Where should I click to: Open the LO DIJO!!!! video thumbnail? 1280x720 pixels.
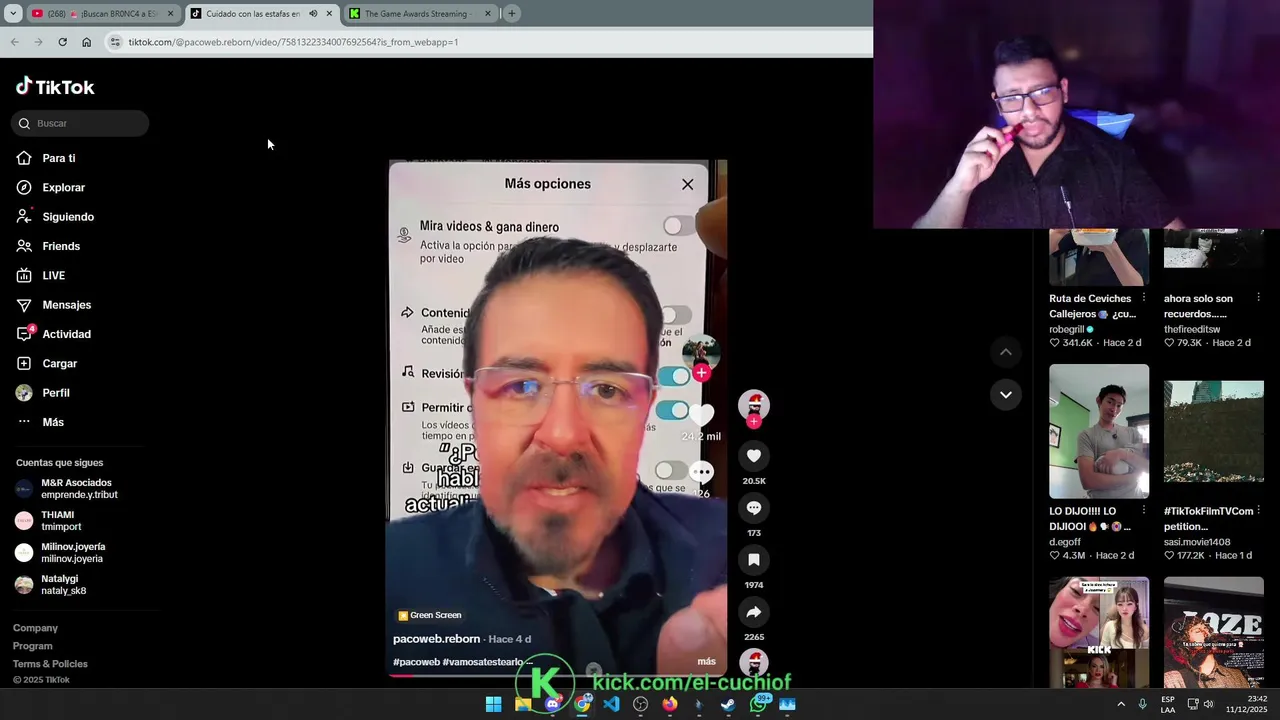point(1099,431)
